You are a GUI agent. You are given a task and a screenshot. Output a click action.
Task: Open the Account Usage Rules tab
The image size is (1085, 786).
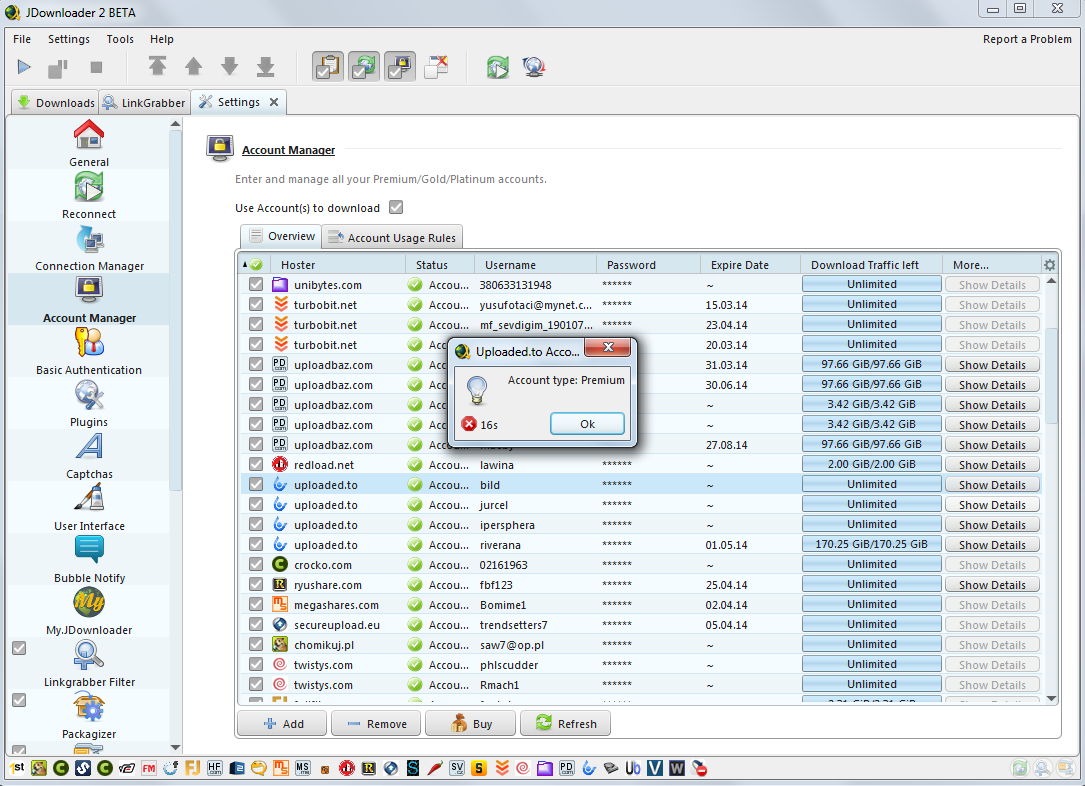[392, 237]
